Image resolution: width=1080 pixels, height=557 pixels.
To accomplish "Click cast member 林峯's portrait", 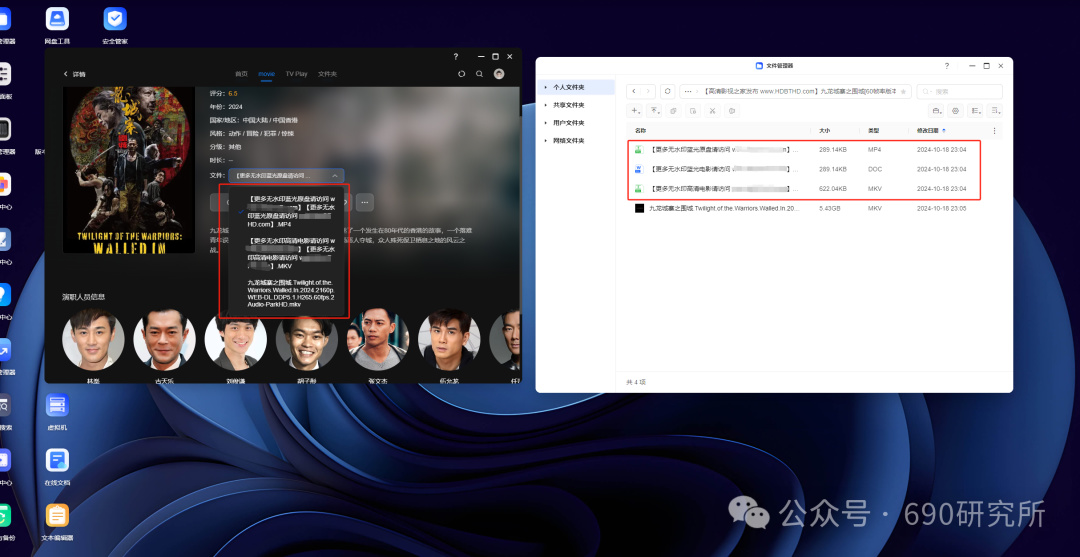I will [x=93, y=340].
